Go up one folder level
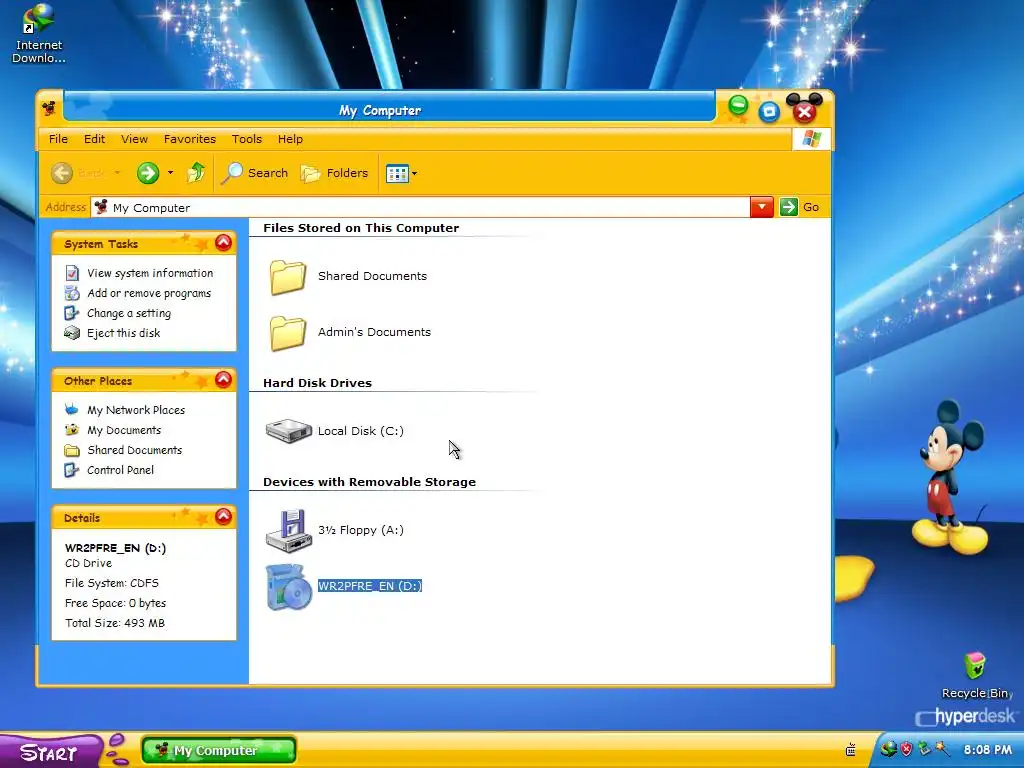The height and width of the screenshot is (768, 1024). [196, 172]
